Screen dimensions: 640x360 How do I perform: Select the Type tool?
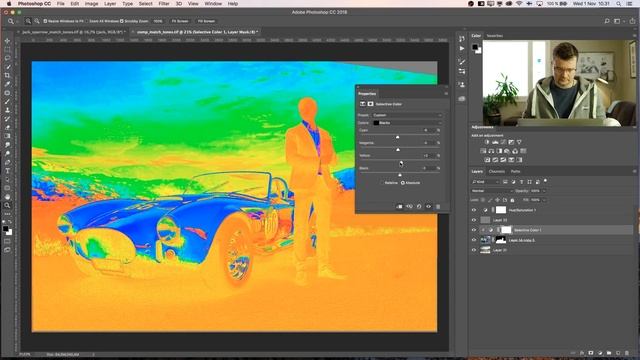point(7,171)
